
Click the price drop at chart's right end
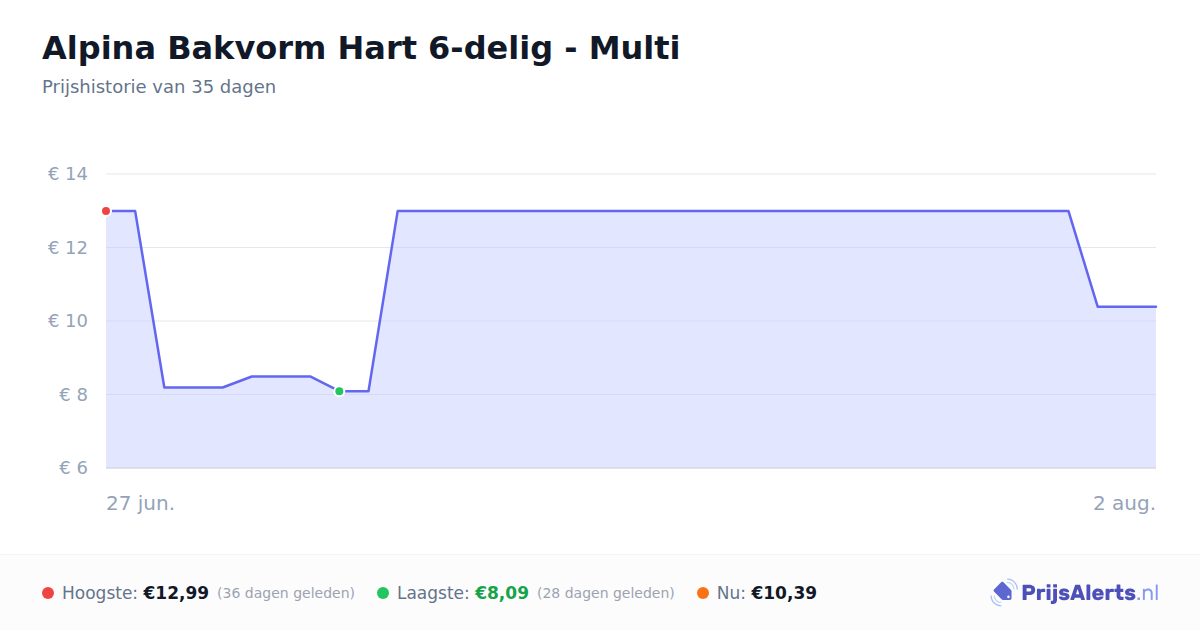pos(1083,258)
